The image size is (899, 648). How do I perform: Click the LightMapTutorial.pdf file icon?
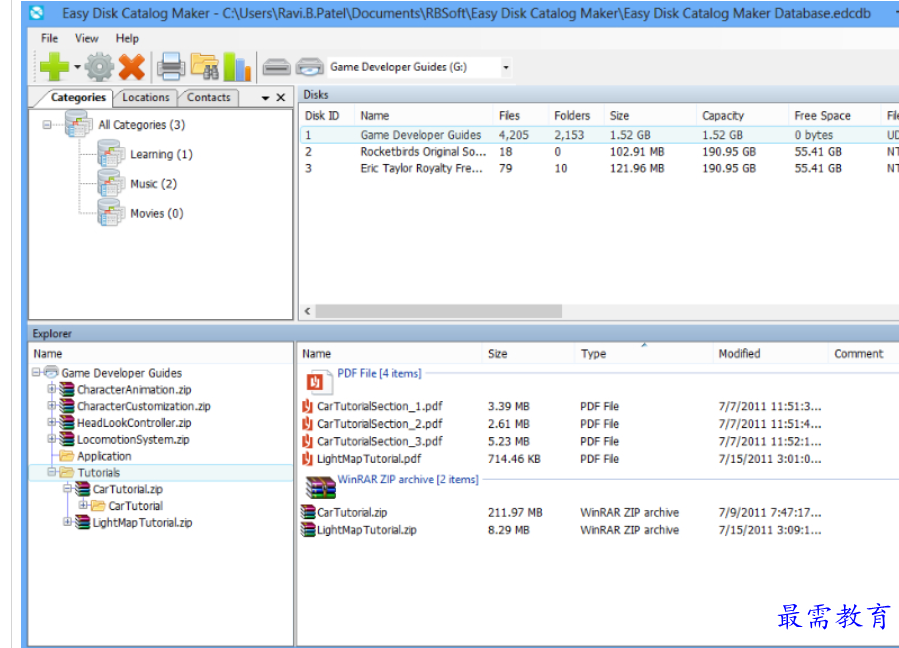pos(308,459)
